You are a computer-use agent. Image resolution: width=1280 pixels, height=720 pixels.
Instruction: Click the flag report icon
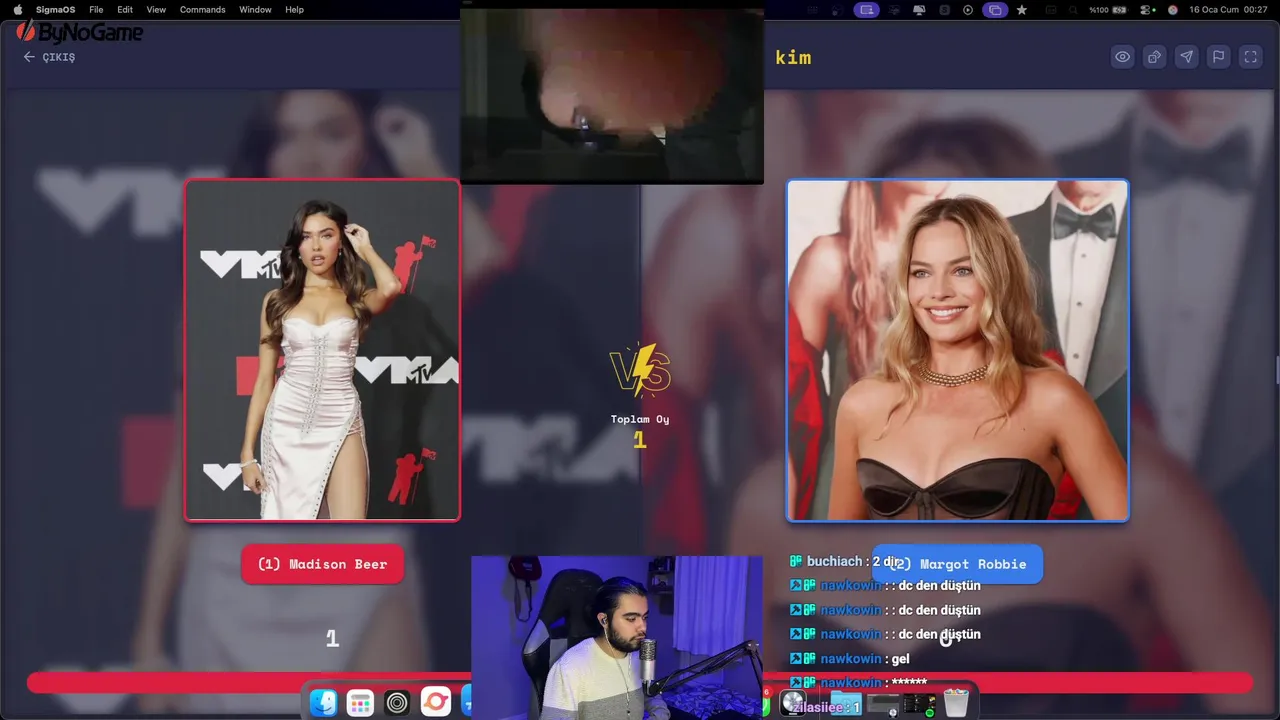coord(1219,57)
